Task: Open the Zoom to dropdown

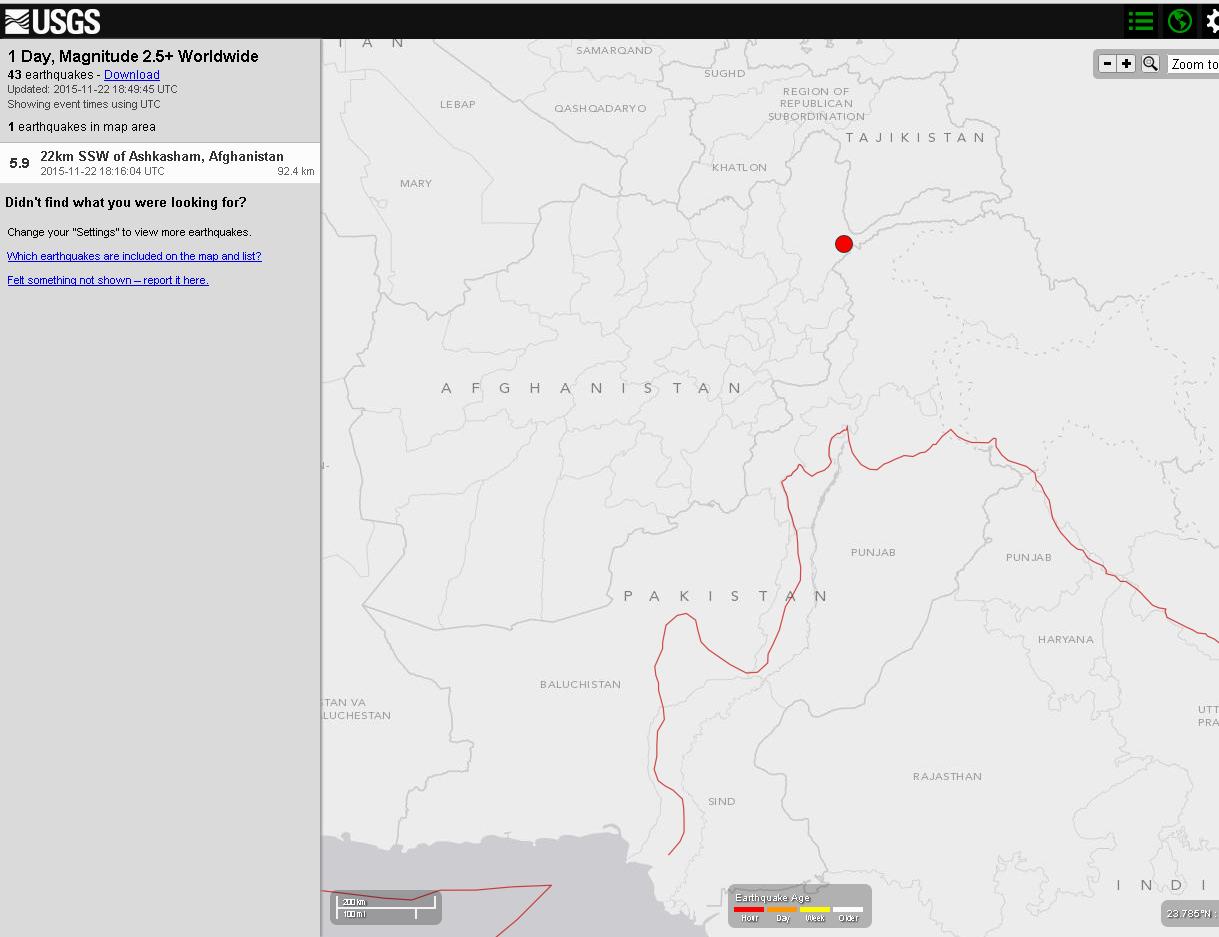Action: coord(1194,64)
